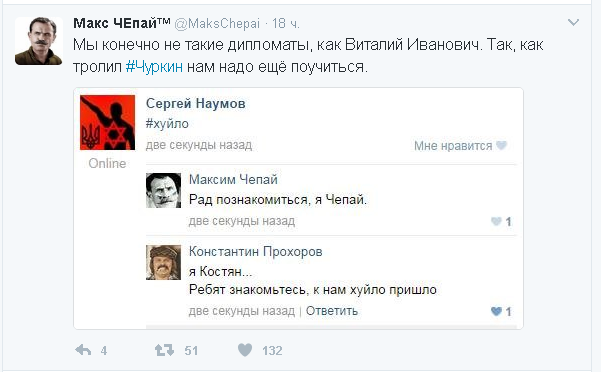Click the Максим Чепай commenter name
The width and height of the screenshot is (601, 372).
(233, 179)
